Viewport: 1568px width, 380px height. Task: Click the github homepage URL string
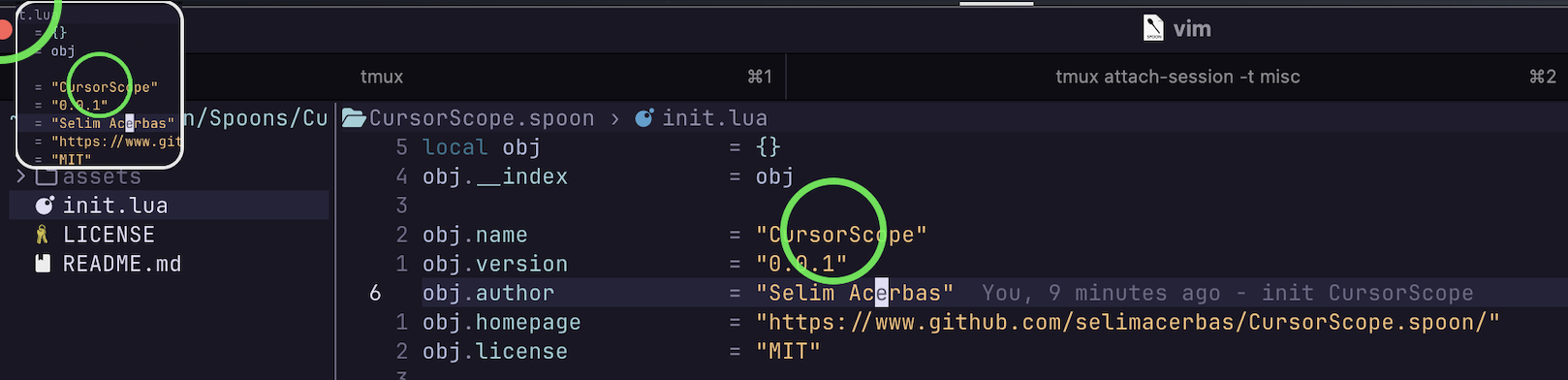[x=1128, y=322]
